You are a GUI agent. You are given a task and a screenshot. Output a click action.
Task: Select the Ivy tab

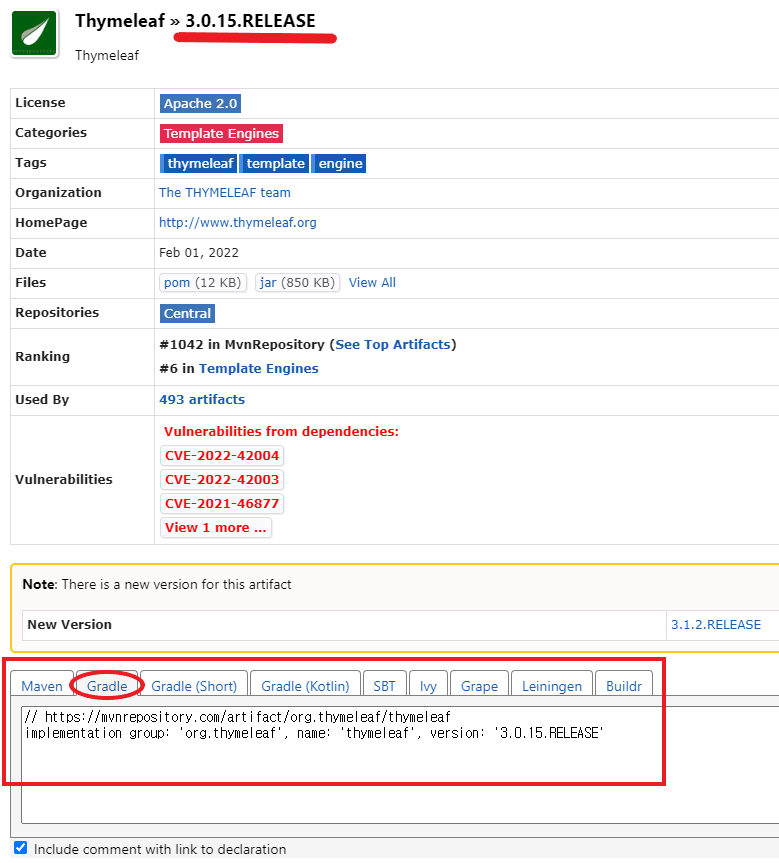click(x=428, y=686)
